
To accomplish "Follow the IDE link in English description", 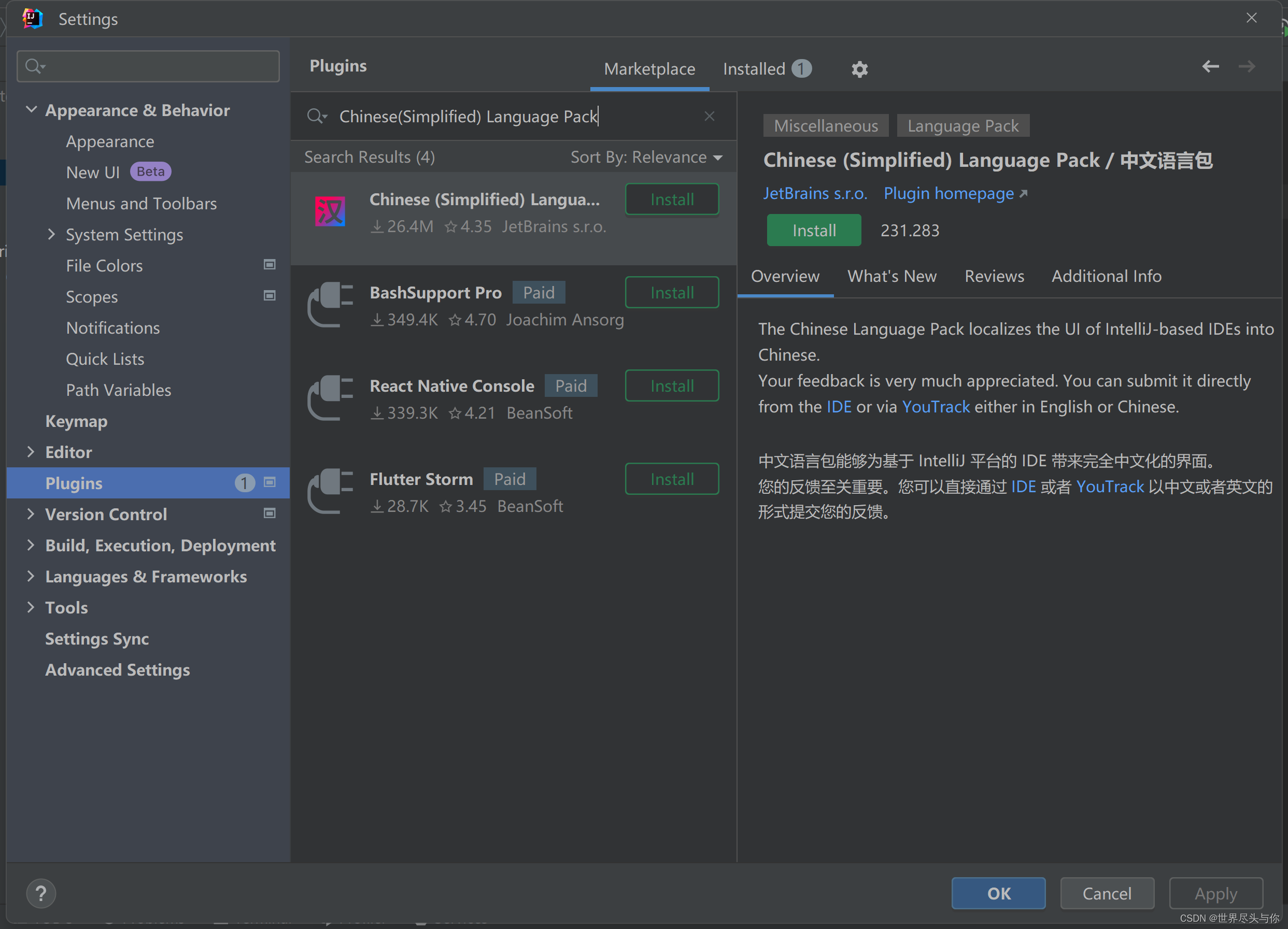I will (839, 407).
